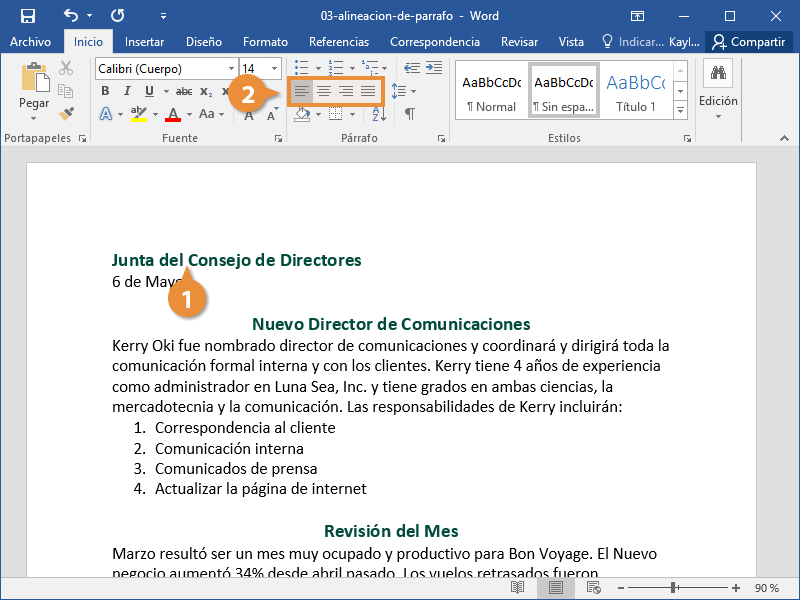This screenshot has height=600, width=800.
Task: Click the Compartir share button
Action: (748, 42)
